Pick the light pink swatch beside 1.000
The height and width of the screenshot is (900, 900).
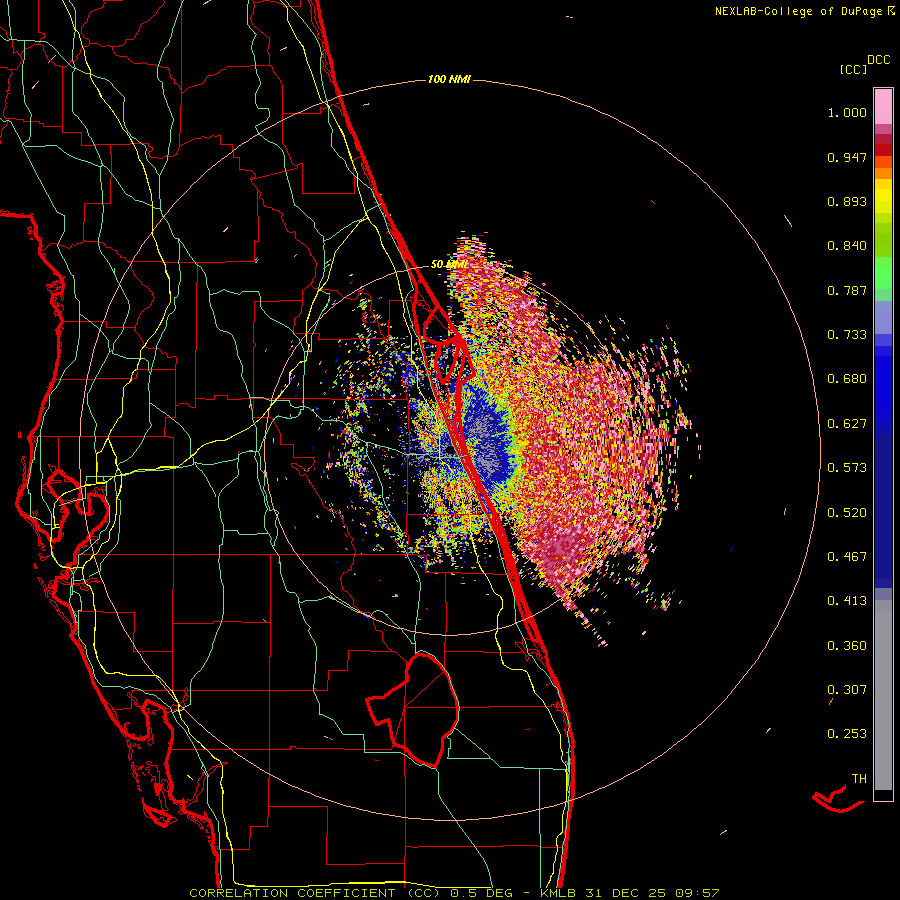point(883,107)
